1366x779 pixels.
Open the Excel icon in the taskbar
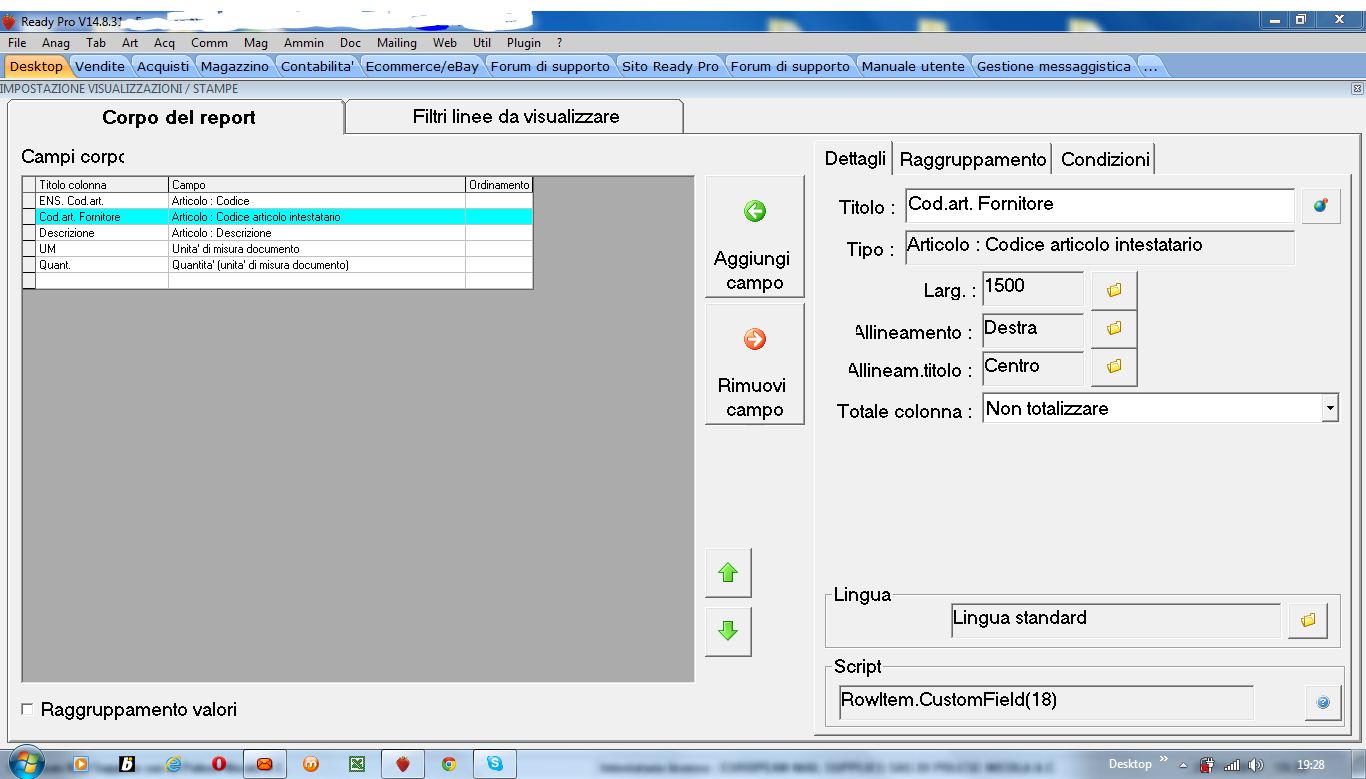[356, 764]
